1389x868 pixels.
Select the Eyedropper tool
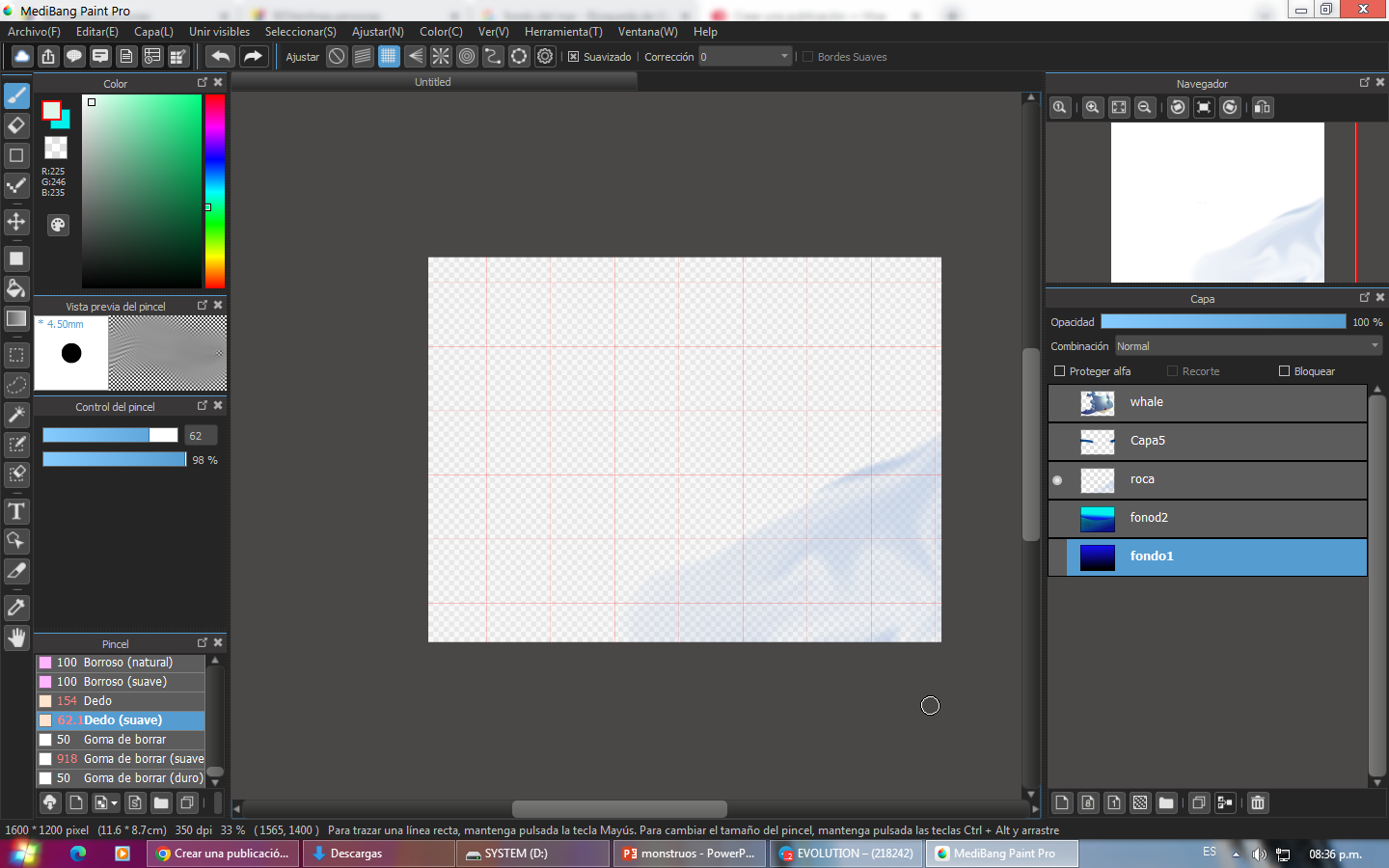(16, 608)
